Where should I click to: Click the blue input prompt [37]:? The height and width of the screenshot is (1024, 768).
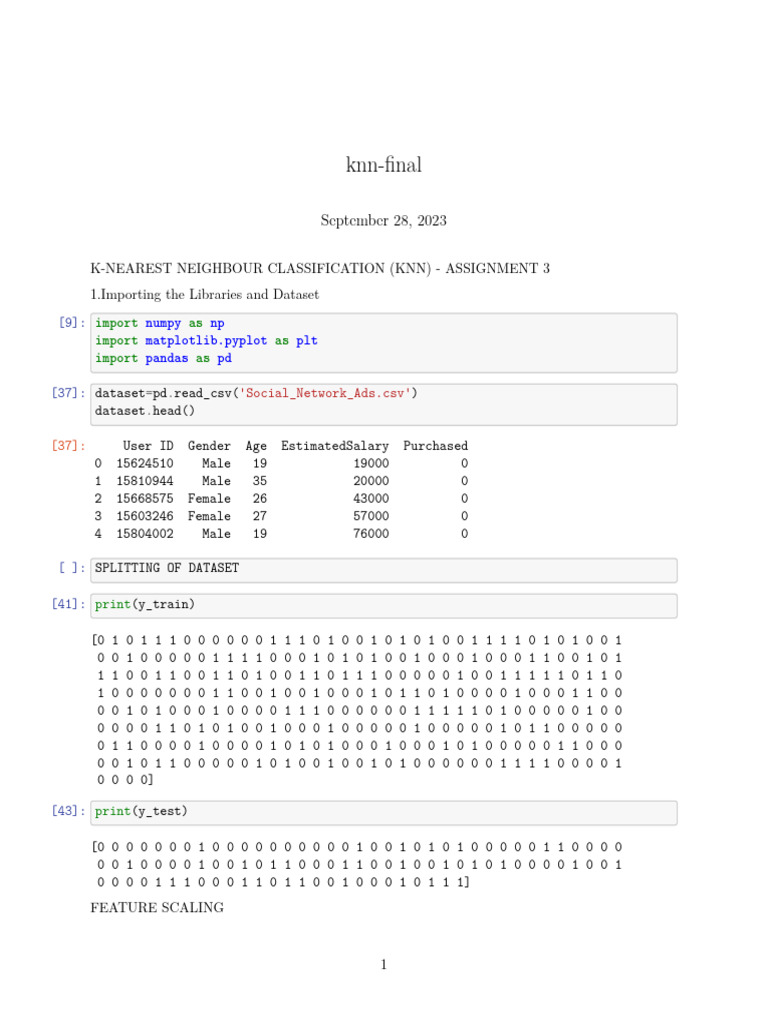tap(68, 393)
